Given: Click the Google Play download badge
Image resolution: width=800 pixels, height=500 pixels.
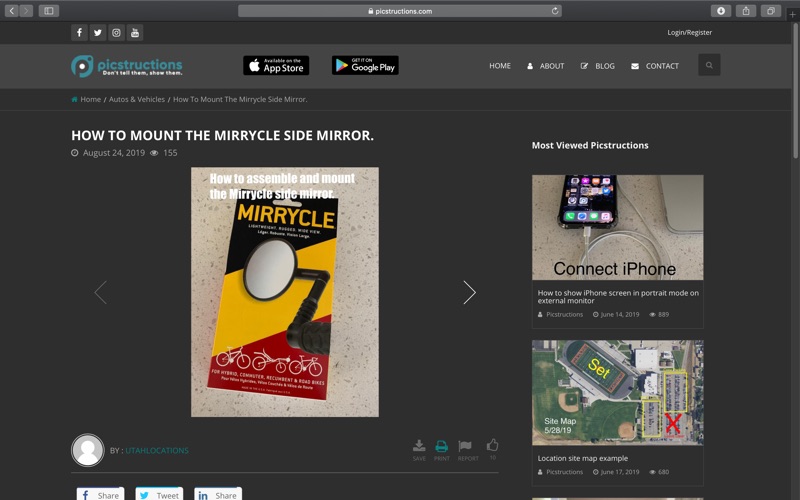Looking at the screenshot, I should (365, 65).
